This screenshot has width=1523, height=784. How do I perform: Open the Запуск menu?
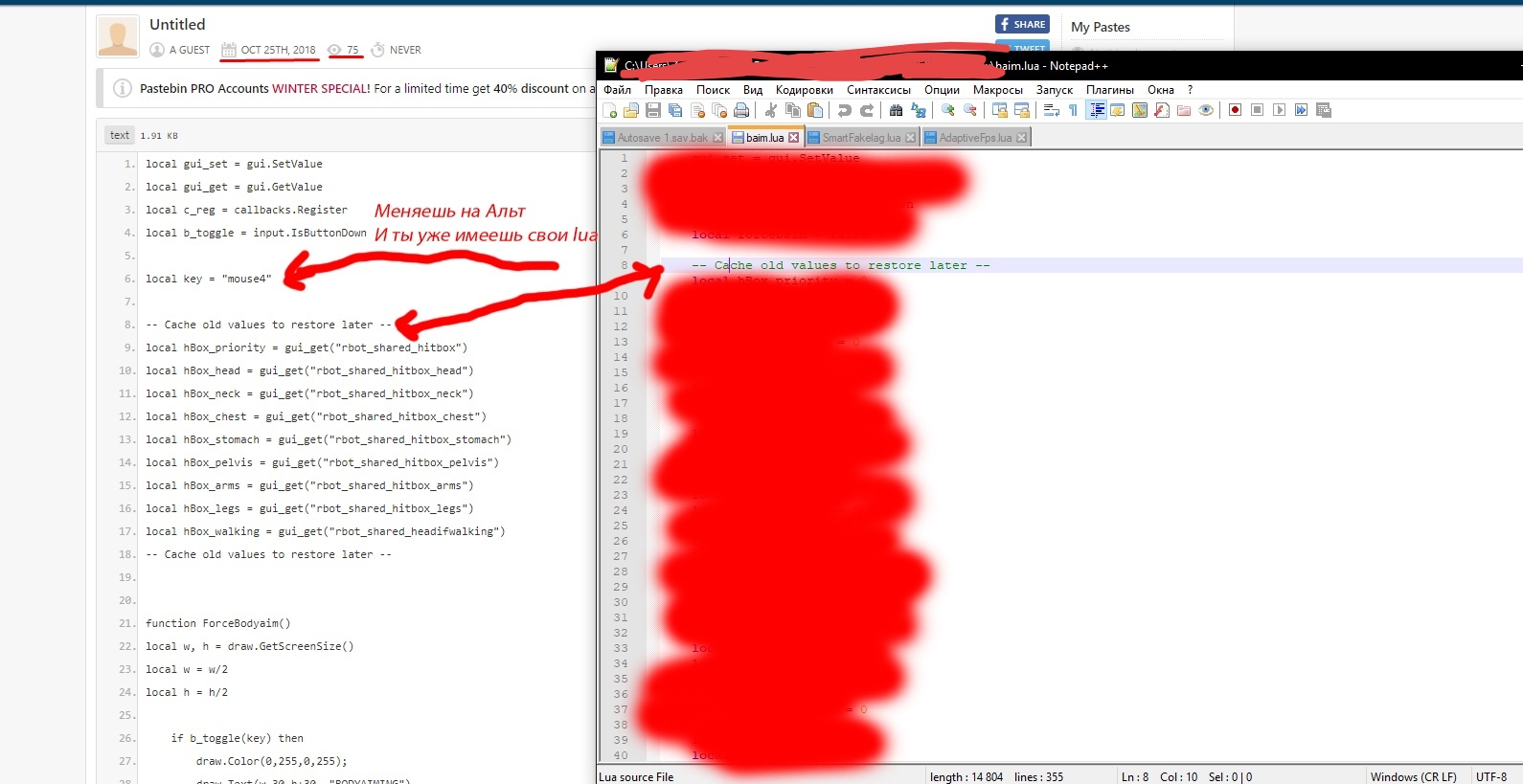click(1055, 90)
